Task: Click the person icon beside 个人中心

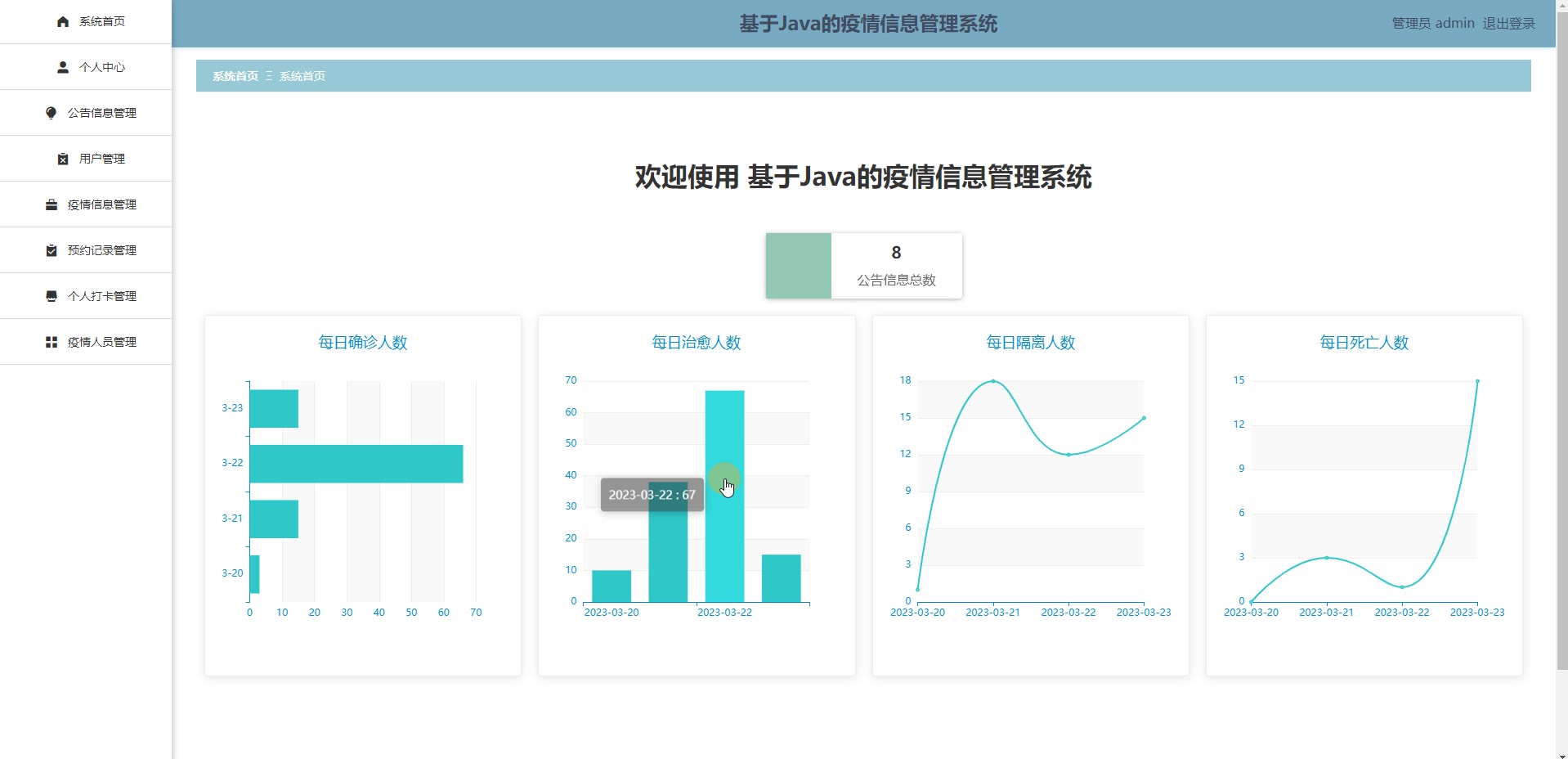Action: (x=63, y=67)
